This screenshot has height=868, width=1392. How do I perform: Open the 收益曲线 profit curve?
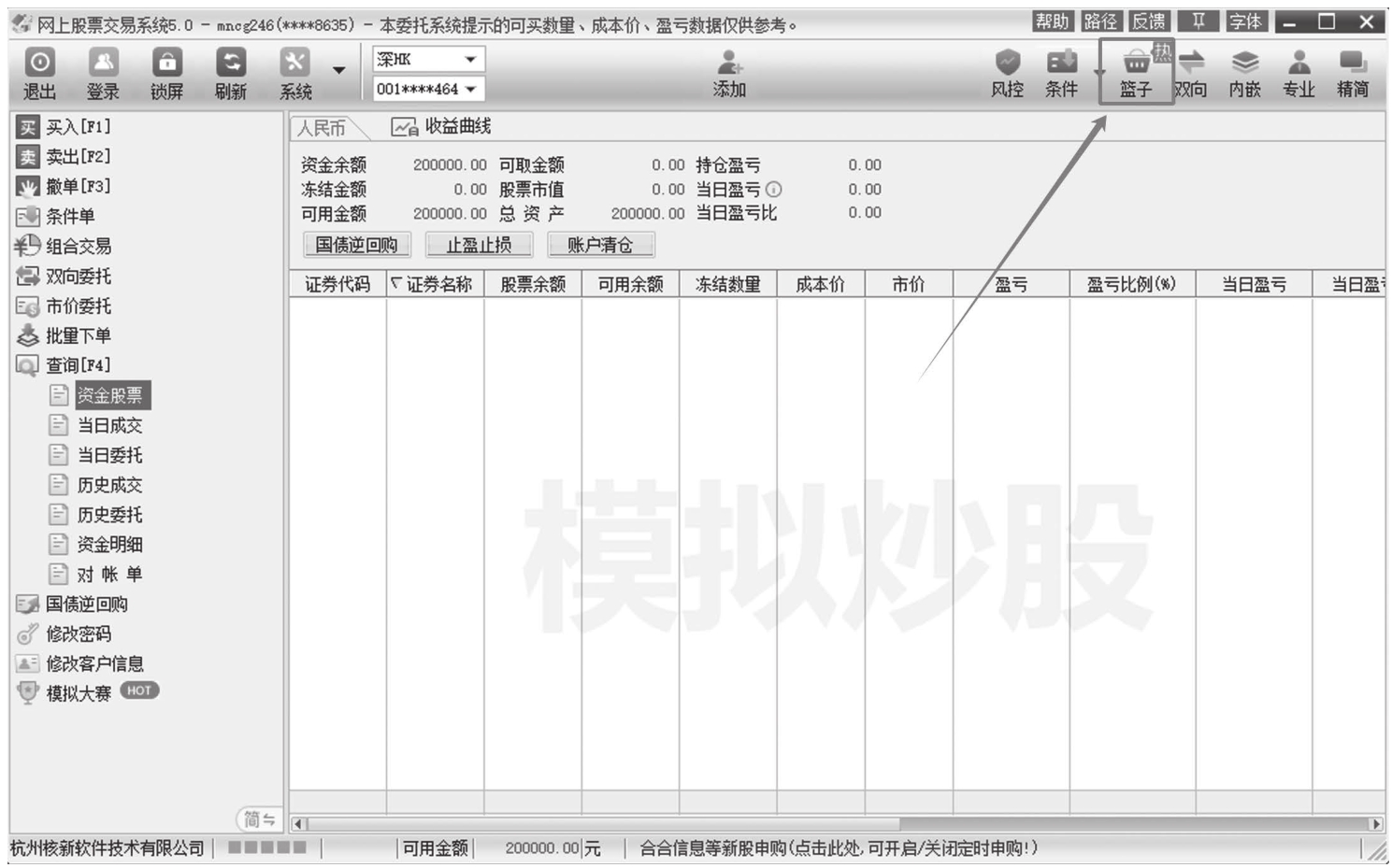click(441, 127)
